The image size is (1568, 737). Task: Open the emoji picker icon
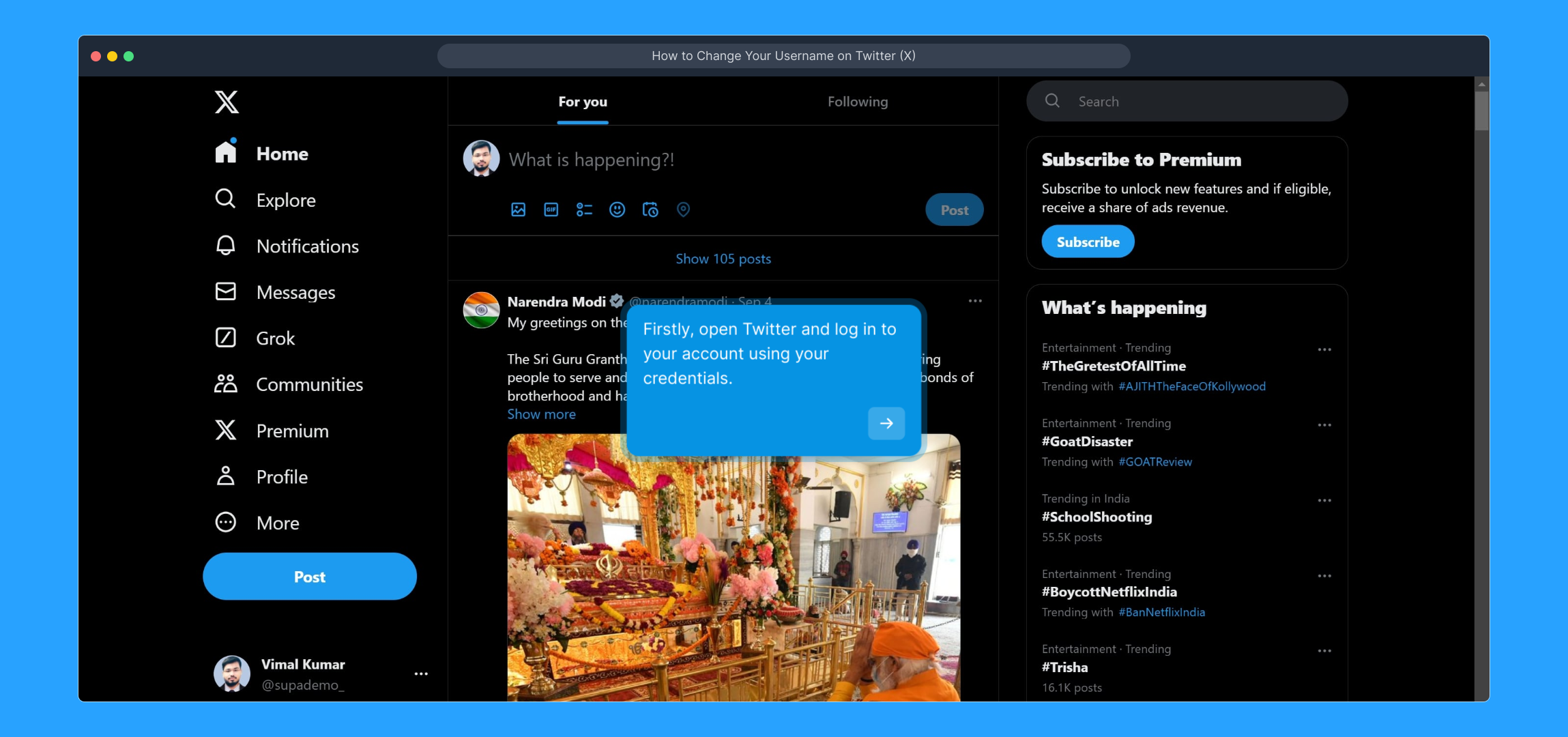point(617,209)
